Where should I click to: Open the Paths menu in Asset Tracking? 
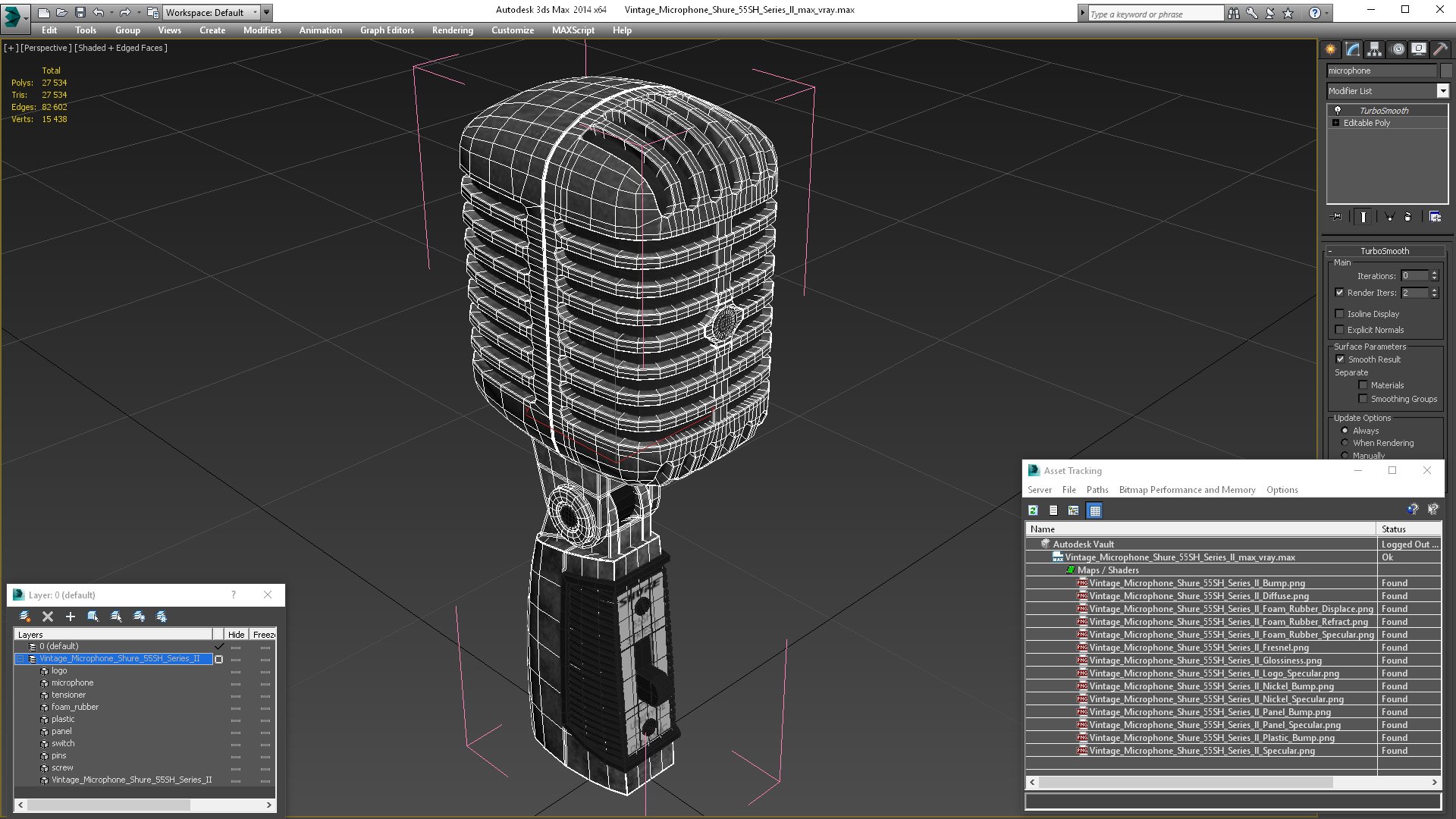[x=1097, y=490]
